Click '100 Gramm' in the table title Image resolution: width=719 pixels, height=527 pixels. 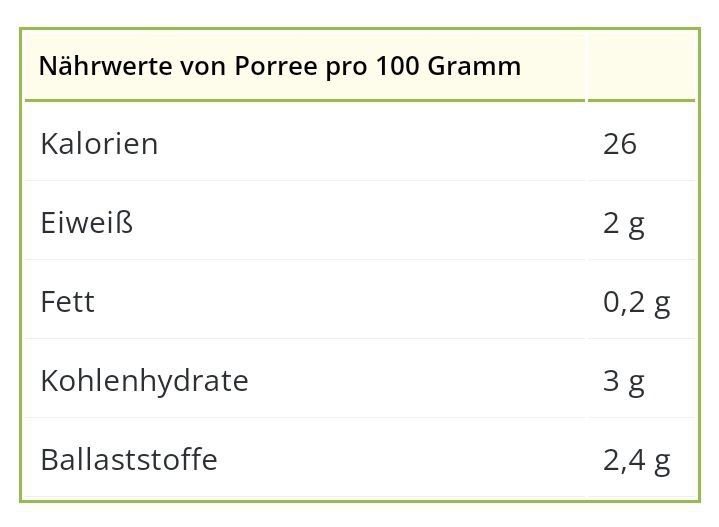coord(448,67)
